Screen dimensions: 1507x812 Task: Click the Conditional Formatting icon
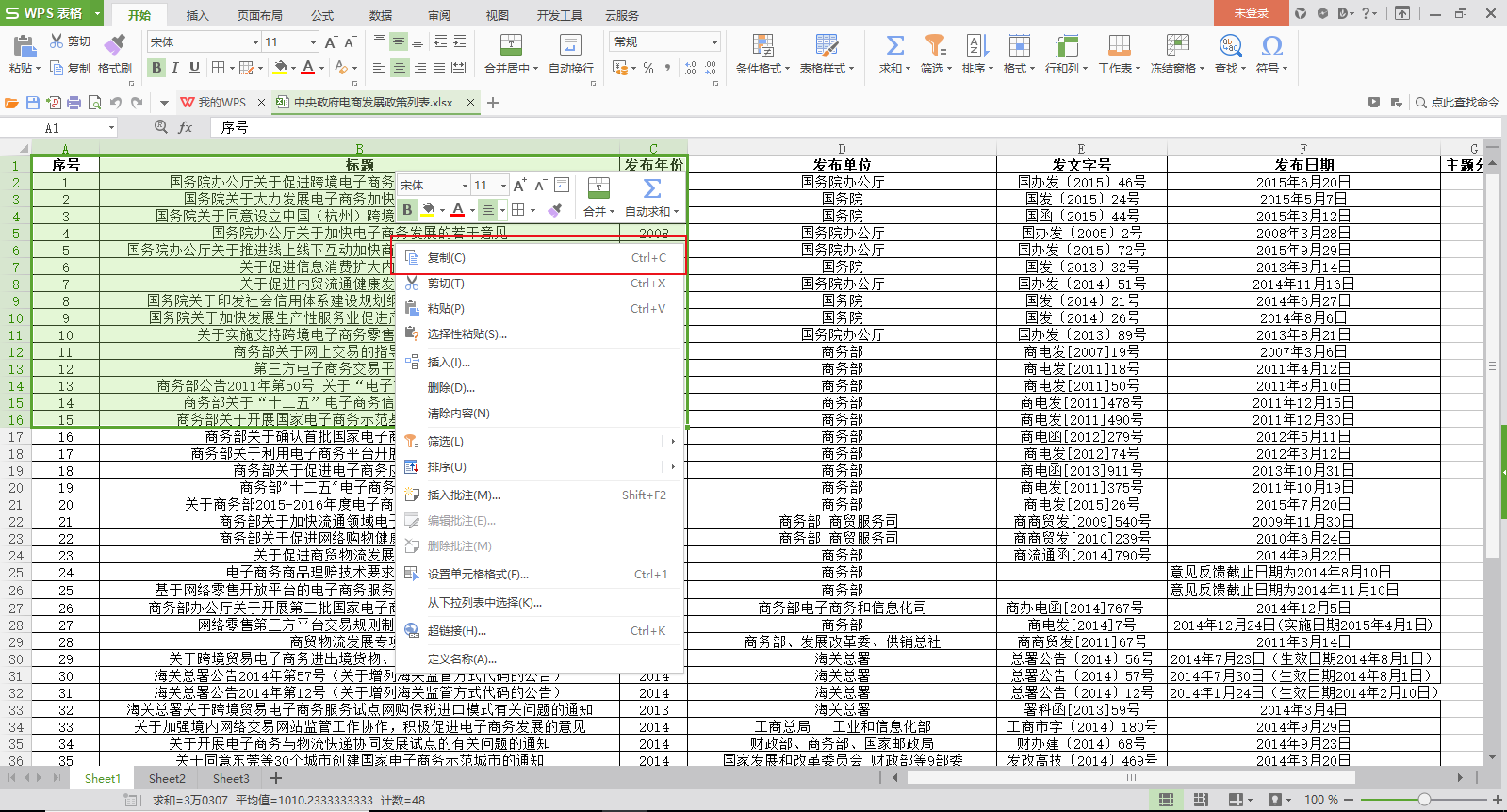tap(762, 44)
